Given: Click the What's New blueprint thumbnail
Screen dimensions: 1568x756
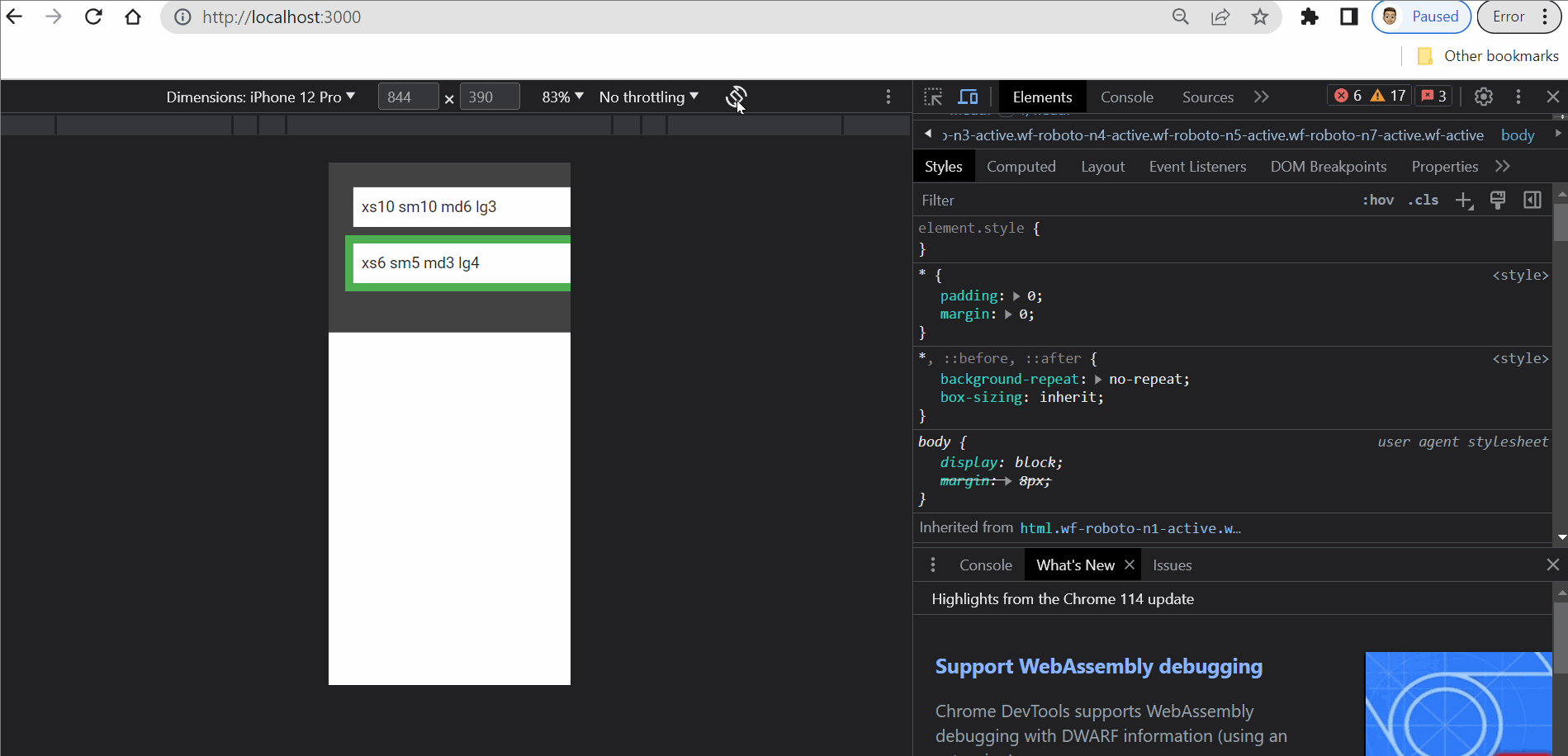Looking at the screenshot, I should coord(1458,704).
